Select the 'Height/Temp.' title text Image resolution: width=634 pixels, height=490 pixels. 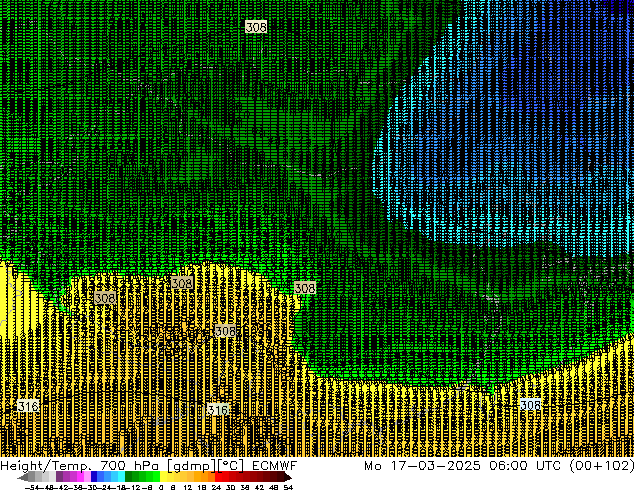coord(44,466)
